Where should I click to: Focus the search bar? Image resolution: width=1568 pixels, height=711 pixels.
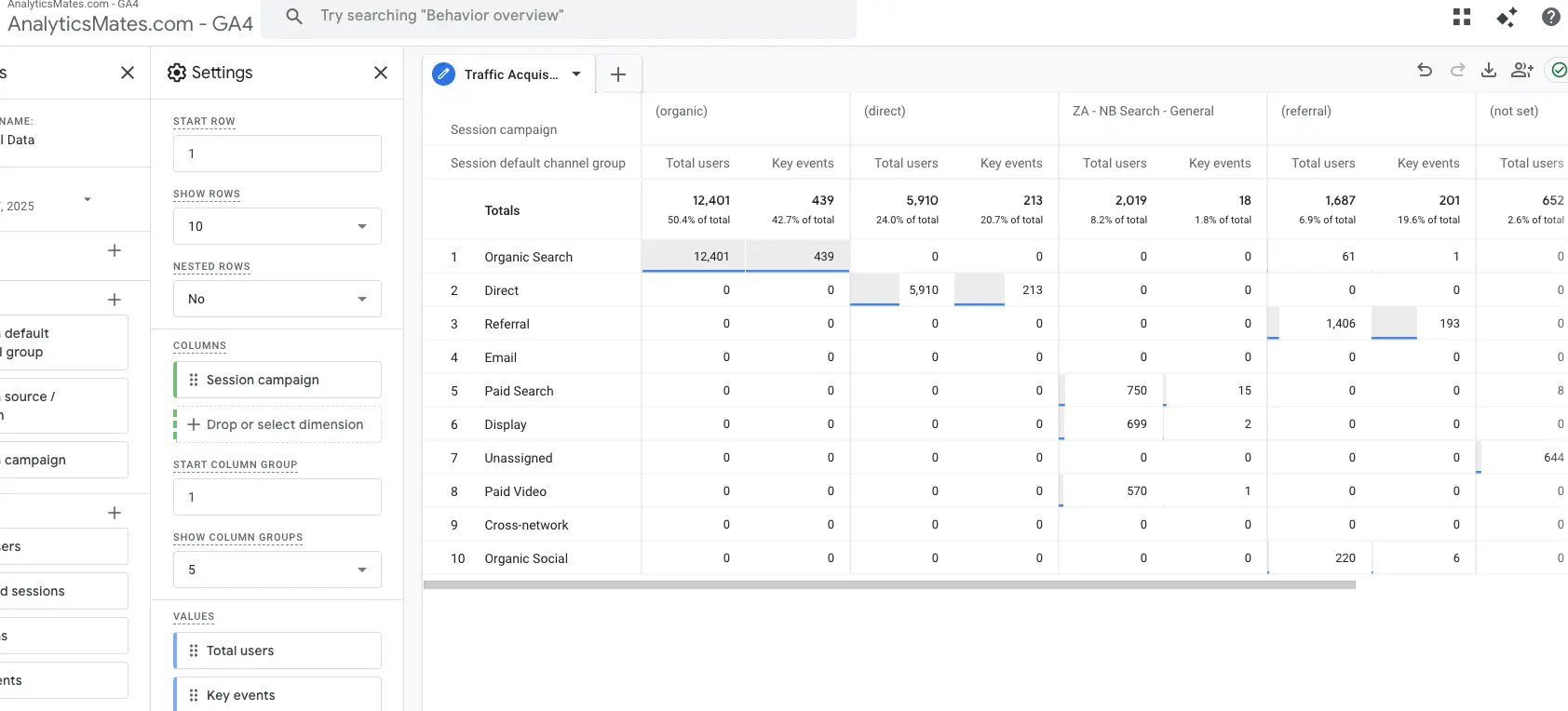coord(559,17)
